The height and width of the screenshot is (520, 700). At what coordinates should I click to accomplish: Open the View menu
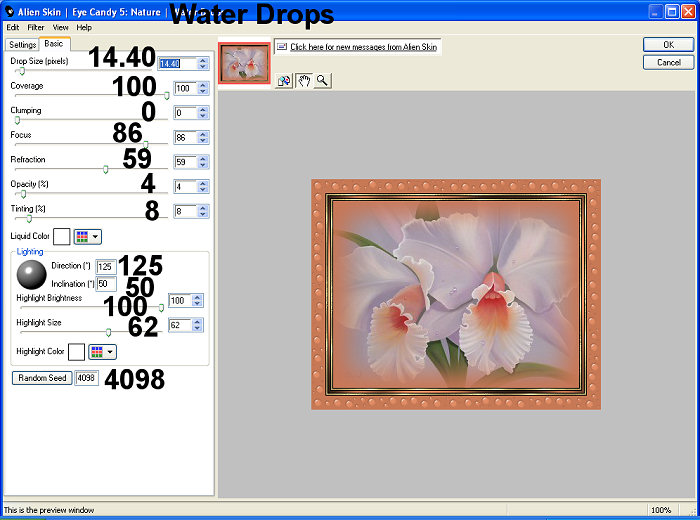click(60, 27)
